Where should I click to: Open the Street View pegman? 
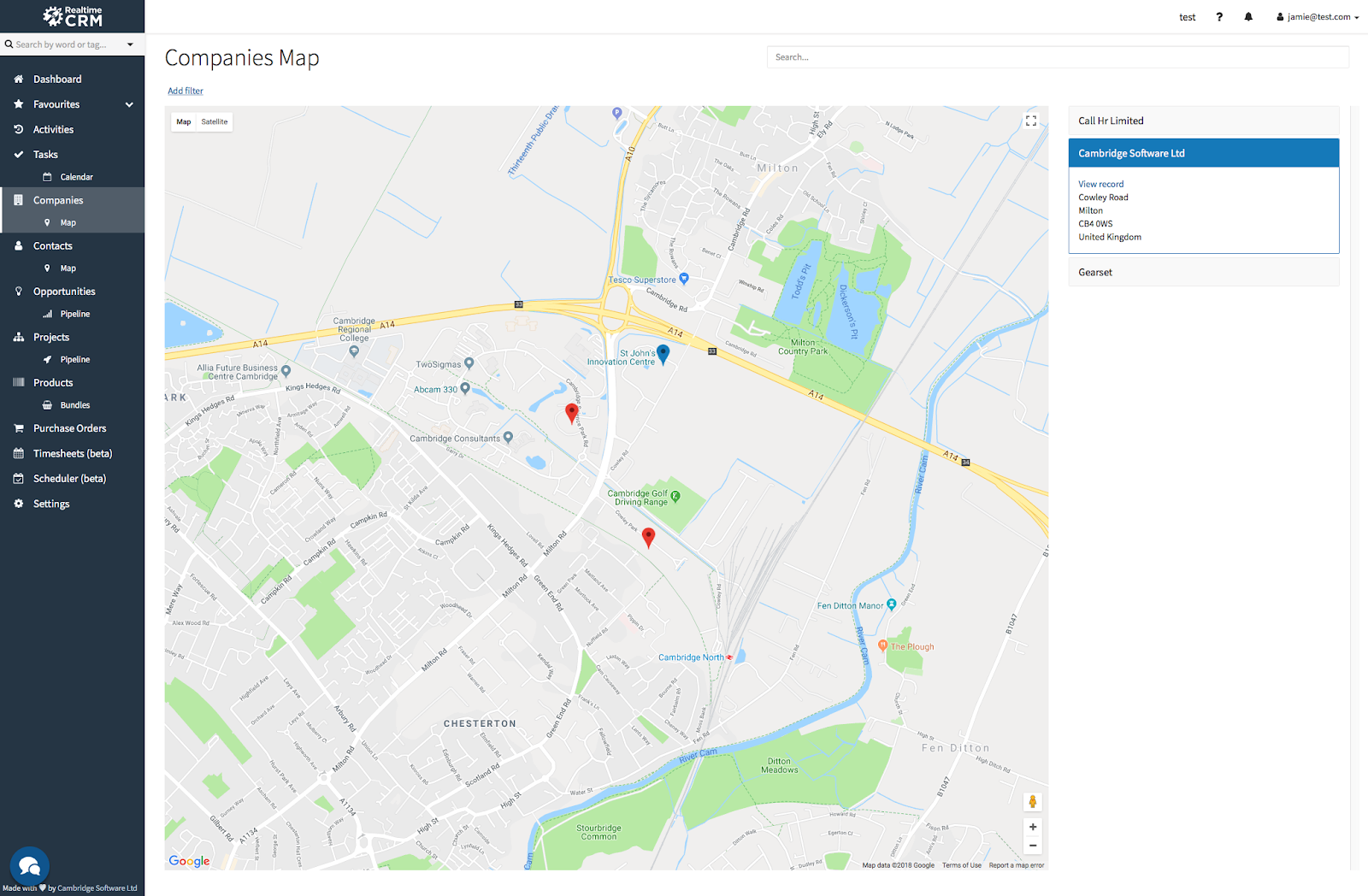point(1033,802)
